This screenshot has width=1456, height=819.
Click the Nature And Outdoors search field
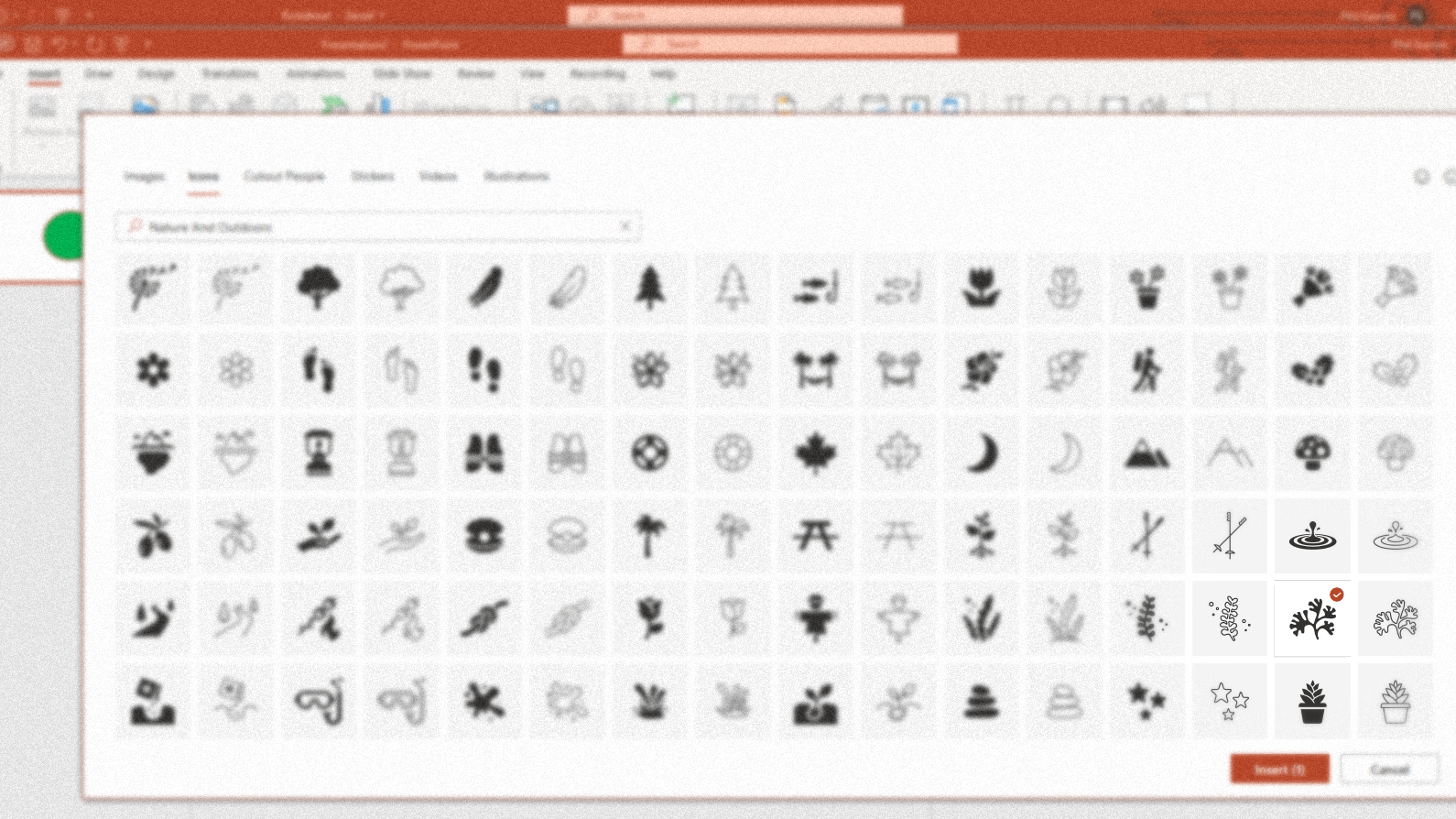click(x=377, y=226)
